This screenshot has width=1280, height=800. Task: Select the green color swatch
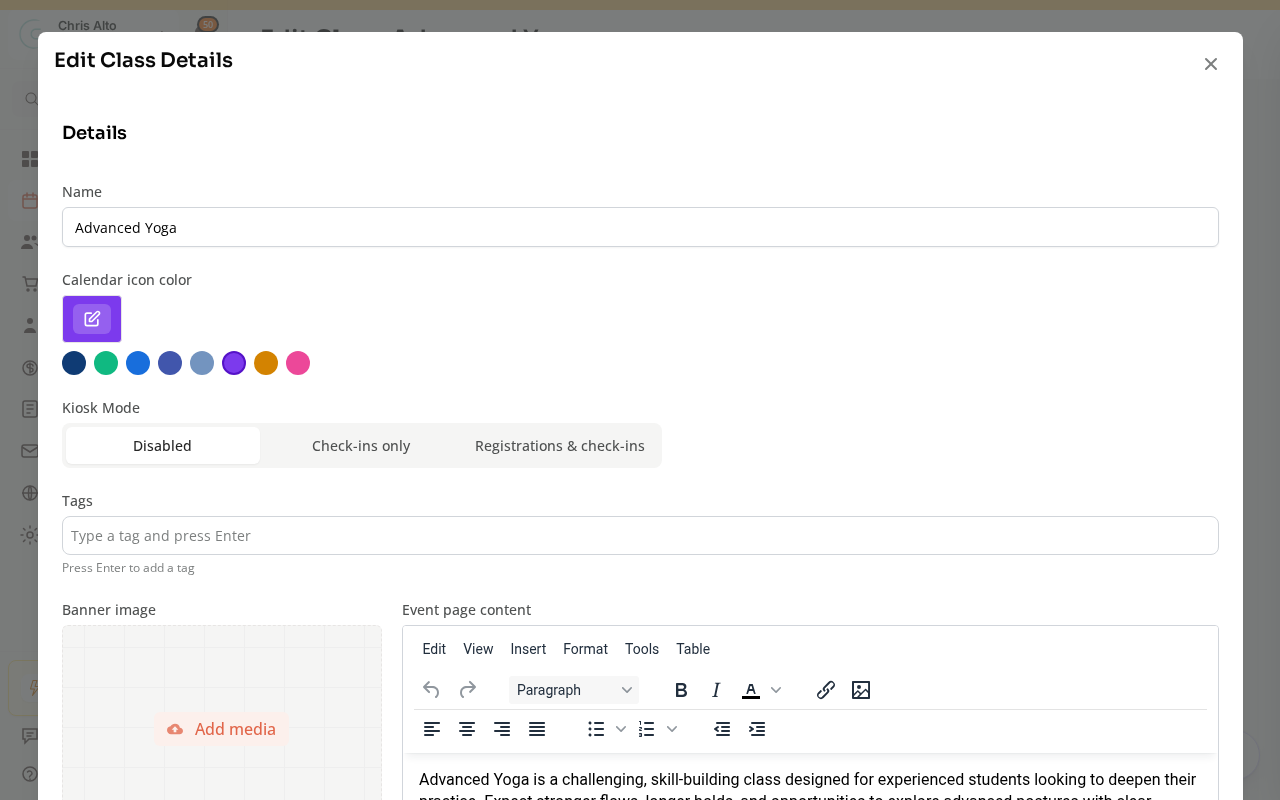pos(106,363)
